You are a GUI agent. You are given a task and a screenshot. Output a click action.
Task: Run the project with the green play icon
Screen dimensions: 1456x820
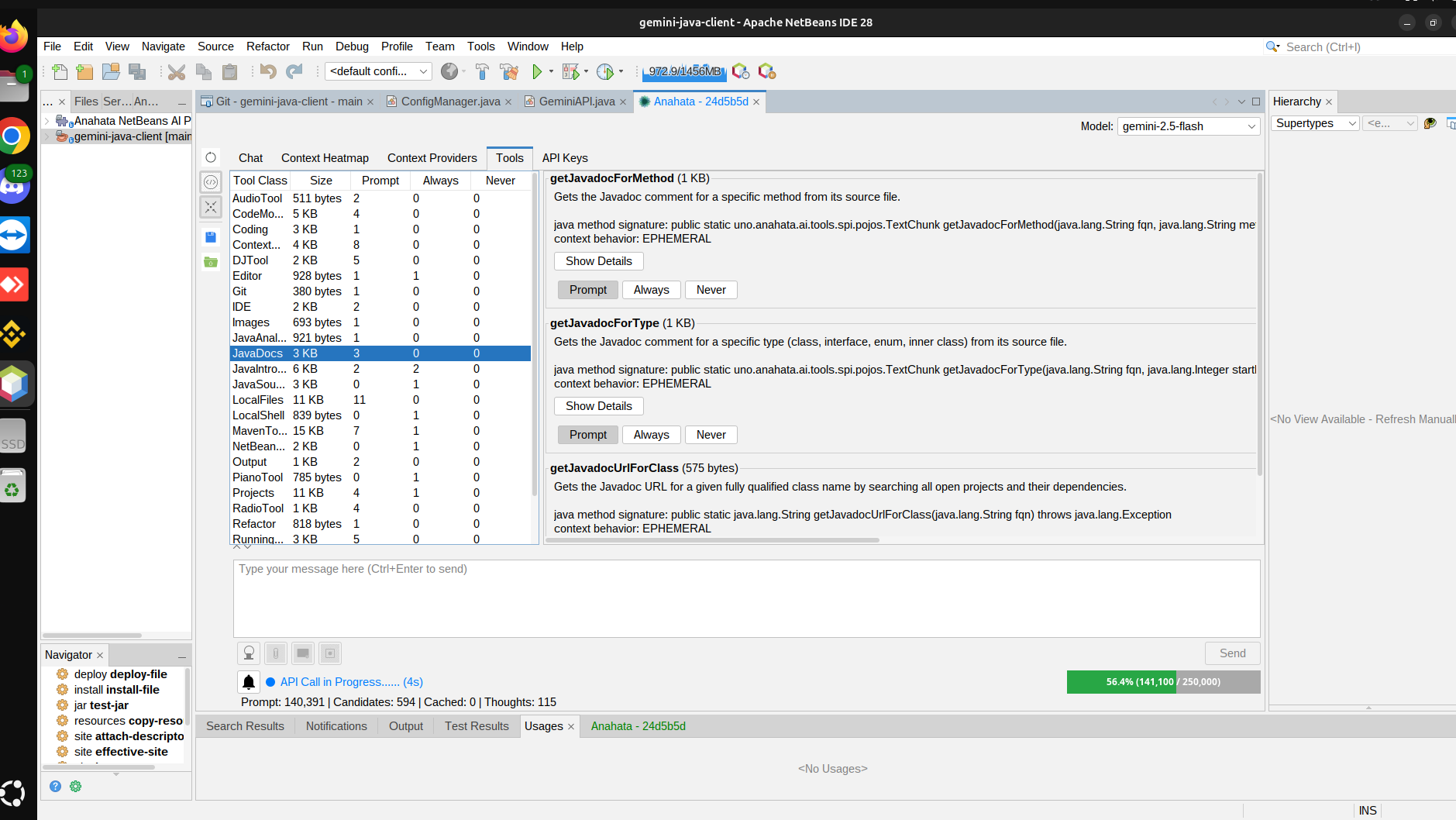point(536,72)
